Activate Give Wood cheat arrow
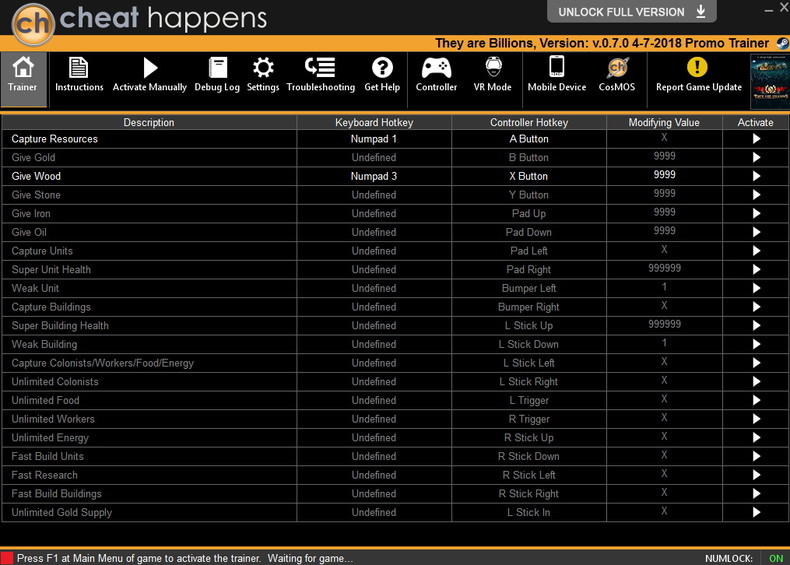790x565 pixels. (x=756, y=176)
